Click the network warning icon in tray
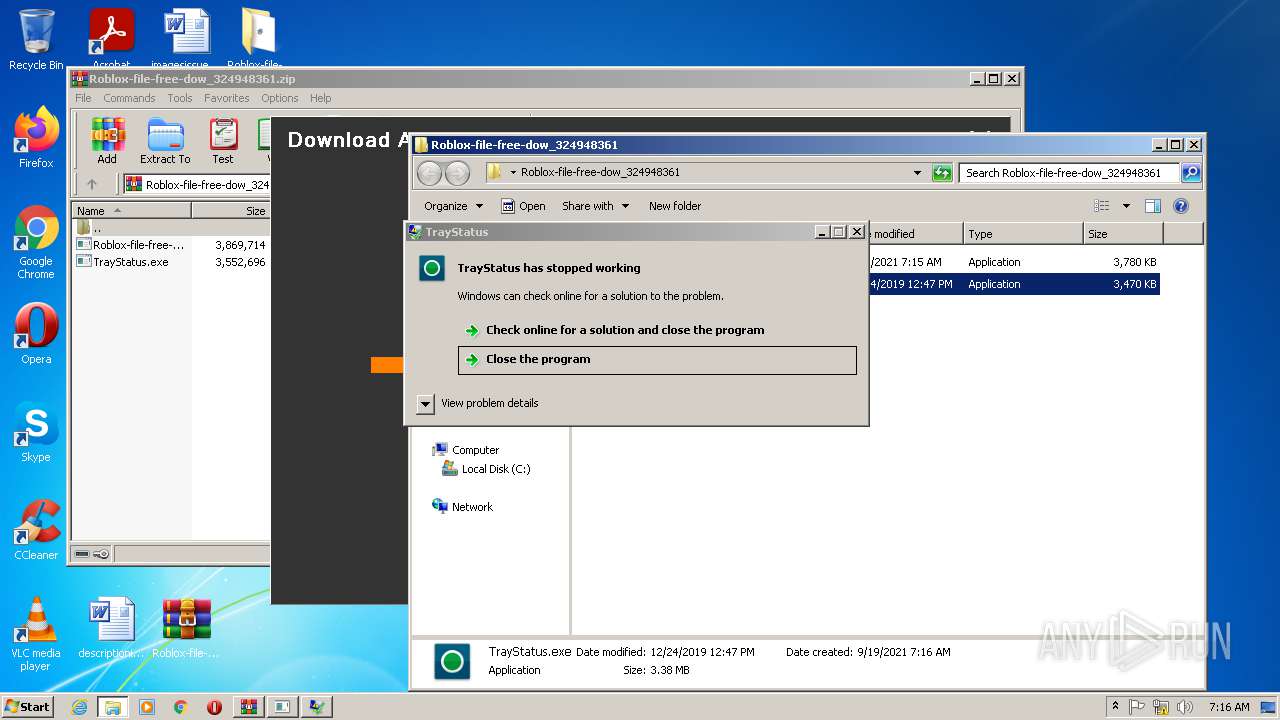This screenshot has width=1280, height=720. [1161, 707]
